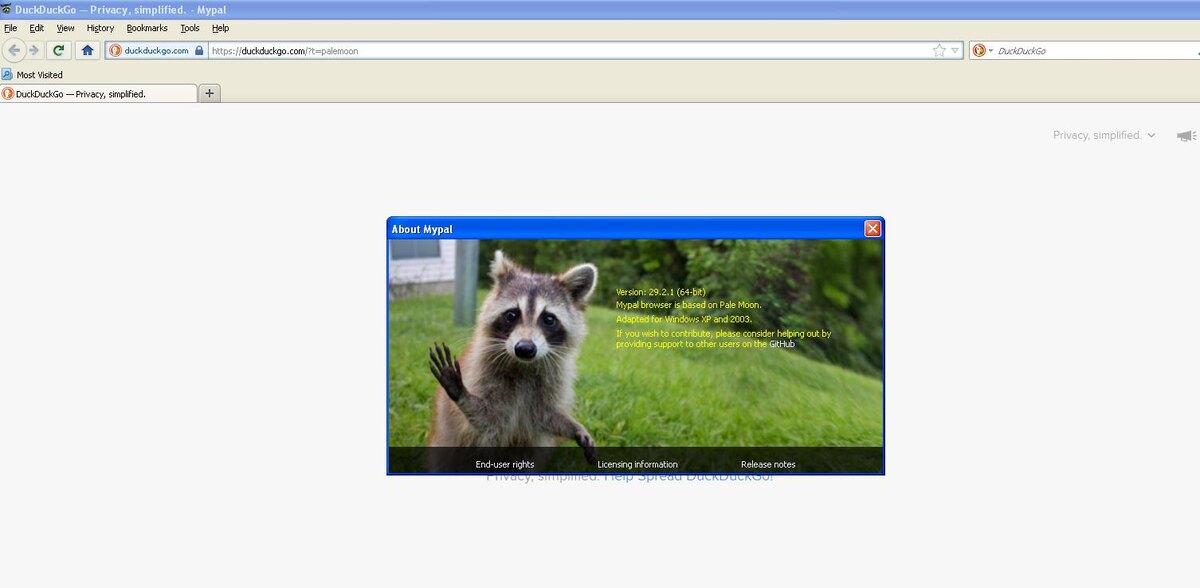Focus the DuckDuckGo search field
The height and width of the screenshot is (588, 1200).
1097,50
